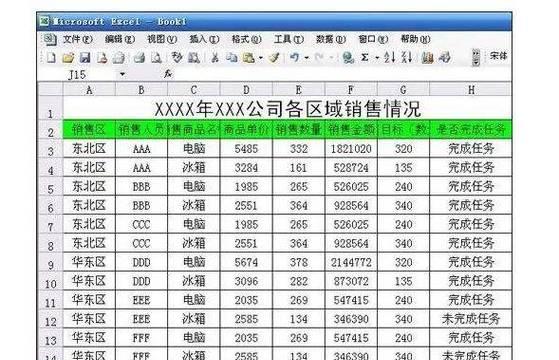Select the 东北区 cell in row 3
The height and width of the screenshot is (360, 559).
tap(89, 149)
